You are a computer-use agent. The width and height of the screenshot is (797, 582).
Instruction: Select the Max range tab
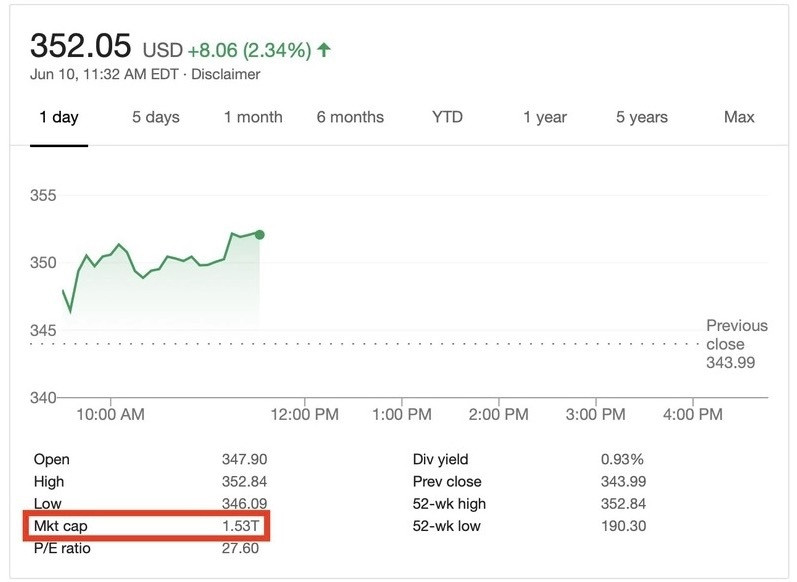[x=739, y=117]
